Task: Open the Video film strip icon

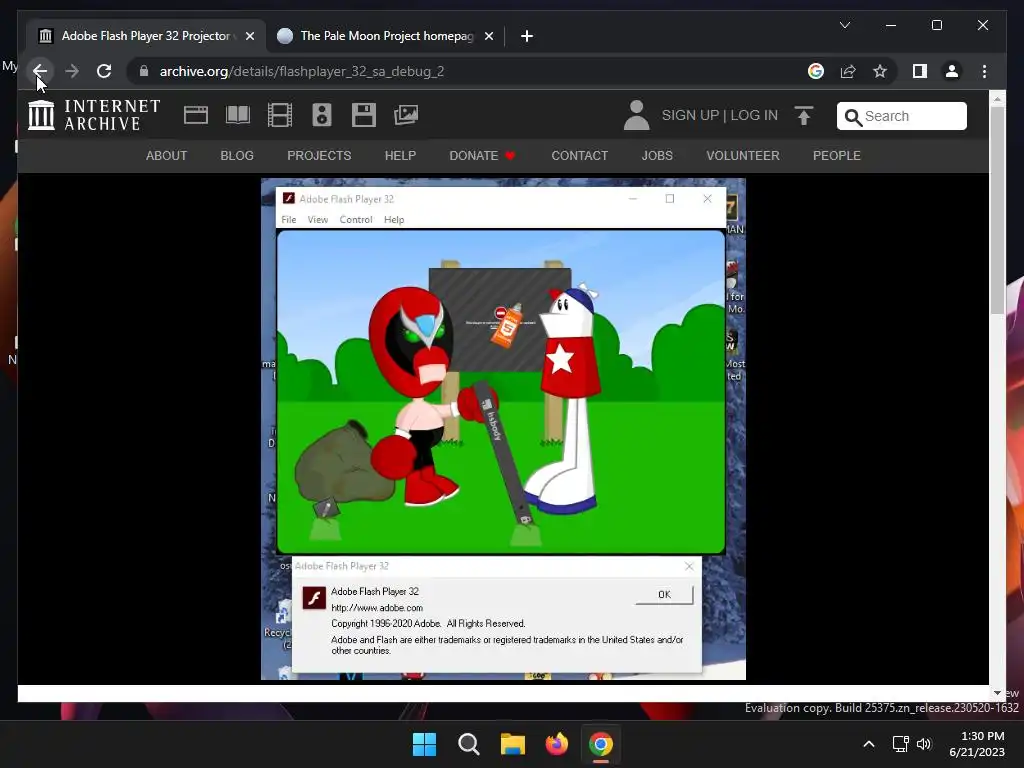Action: (280, 115)
